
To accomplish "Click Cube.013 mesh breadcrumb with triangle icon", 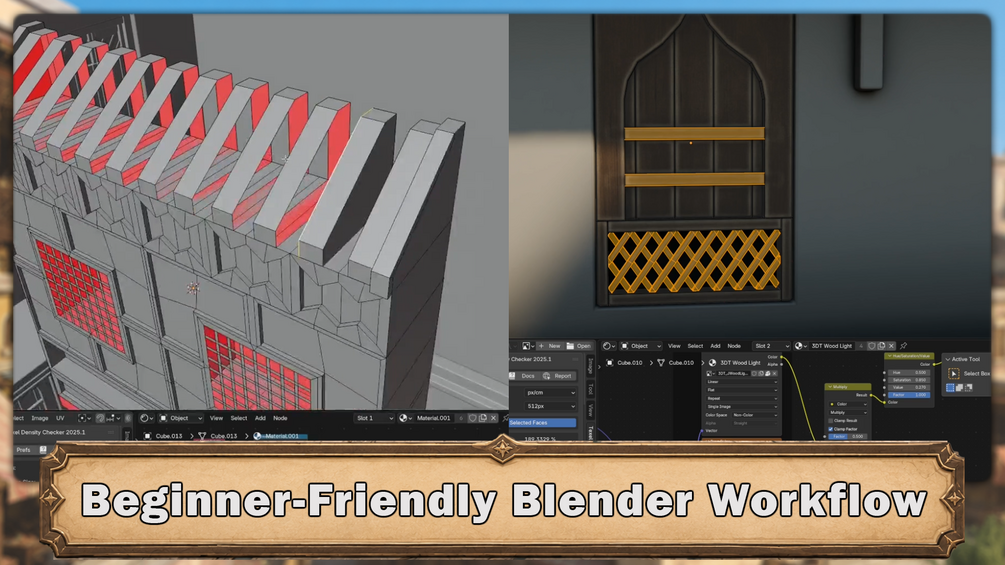I will 218,436.
